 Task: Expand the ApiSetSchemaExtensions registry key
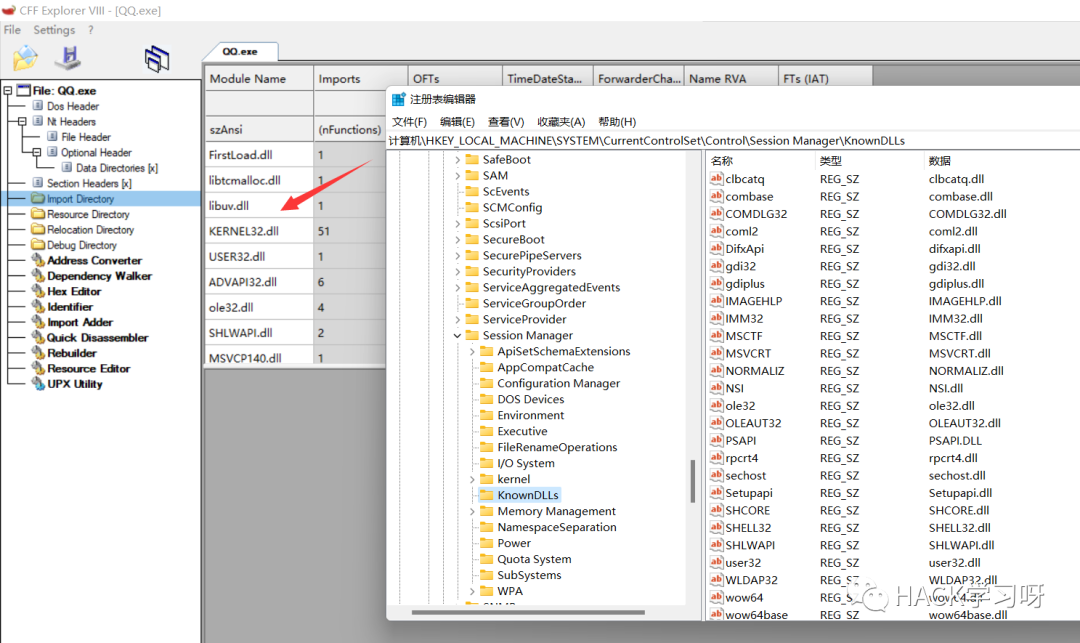coord(472,351)
